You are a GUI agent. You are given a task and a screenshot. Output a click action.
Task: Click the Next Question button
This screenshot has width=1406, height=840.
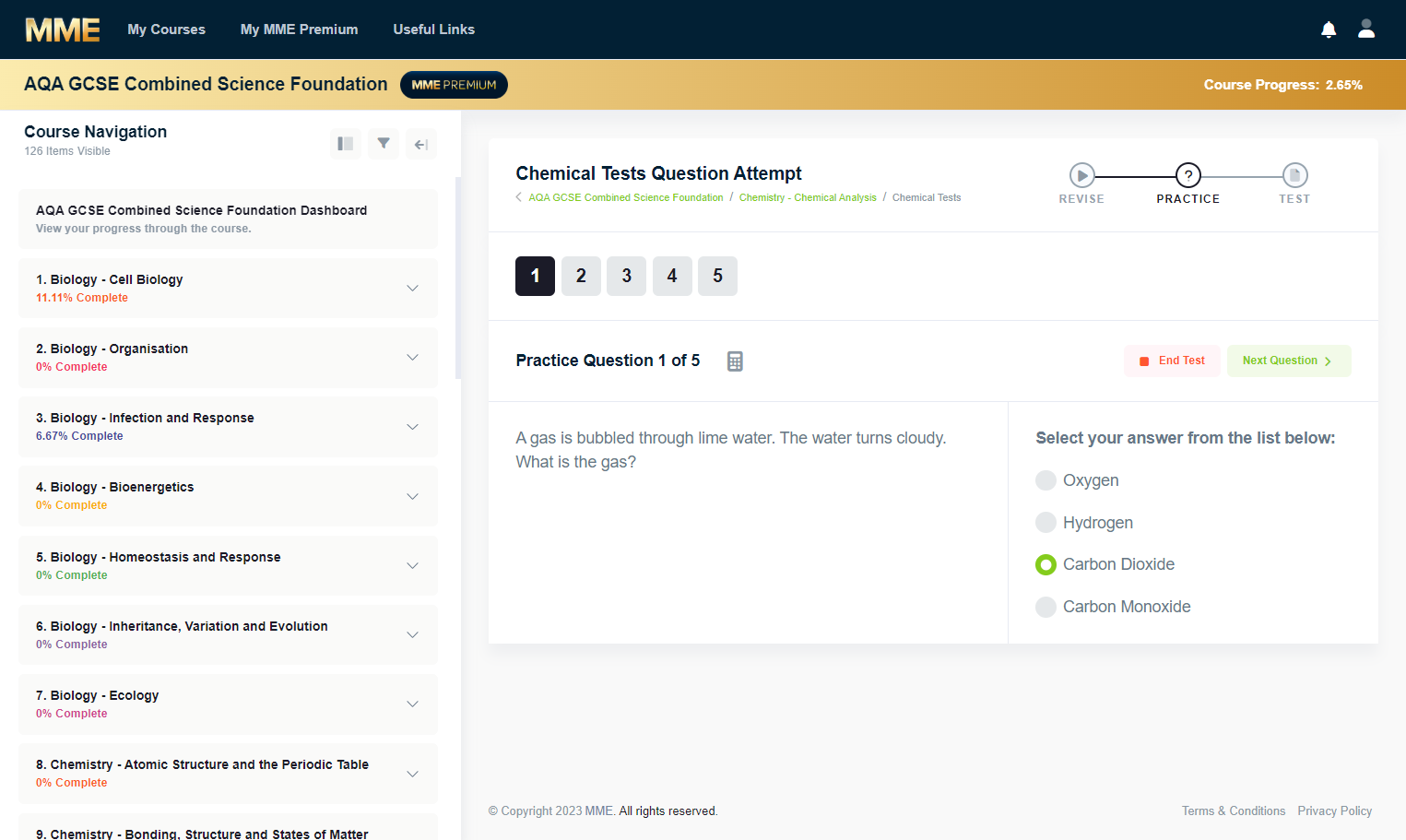point(1289,361)
